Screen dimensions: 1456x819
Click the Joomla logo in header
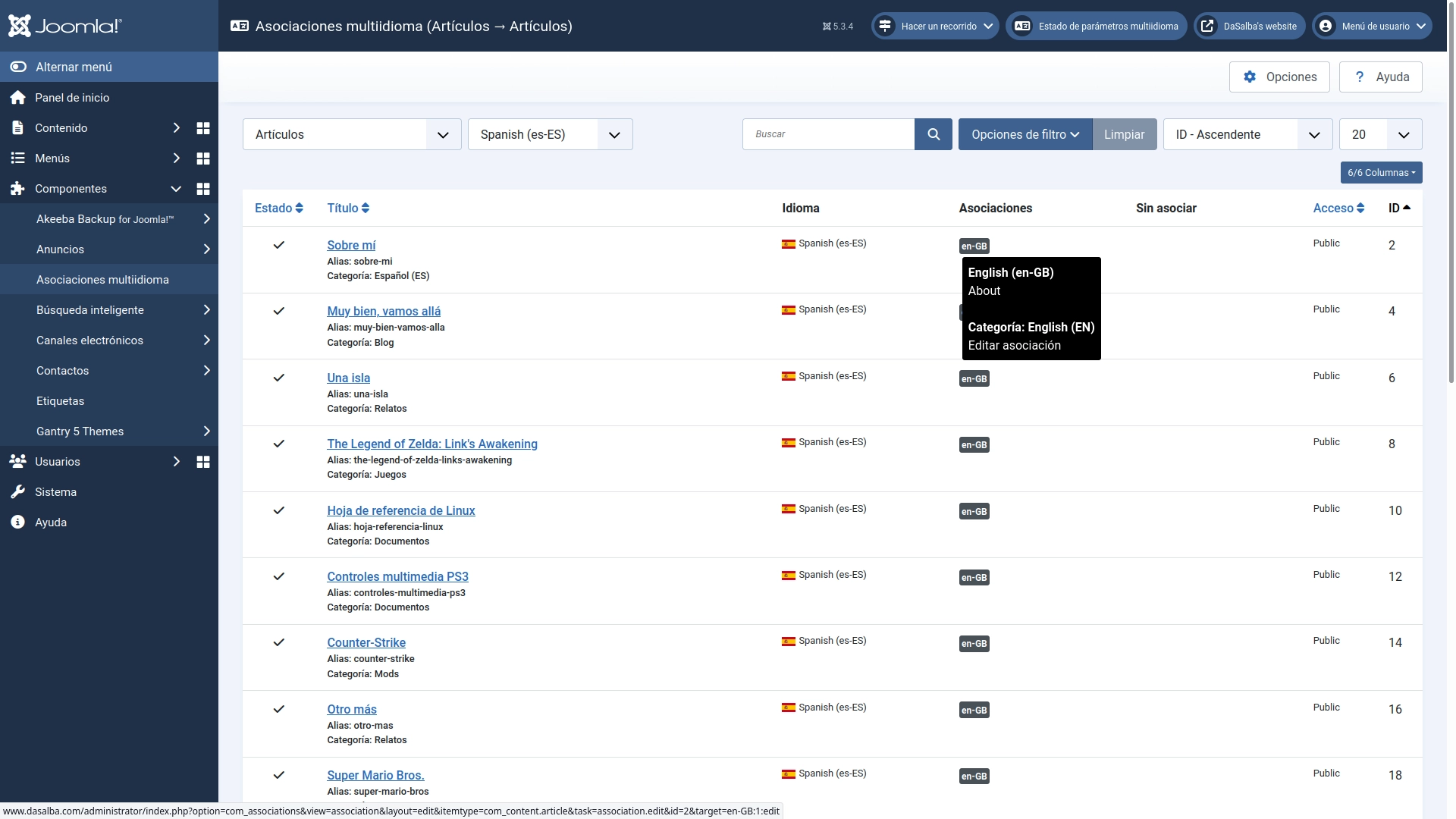(65, 26)
